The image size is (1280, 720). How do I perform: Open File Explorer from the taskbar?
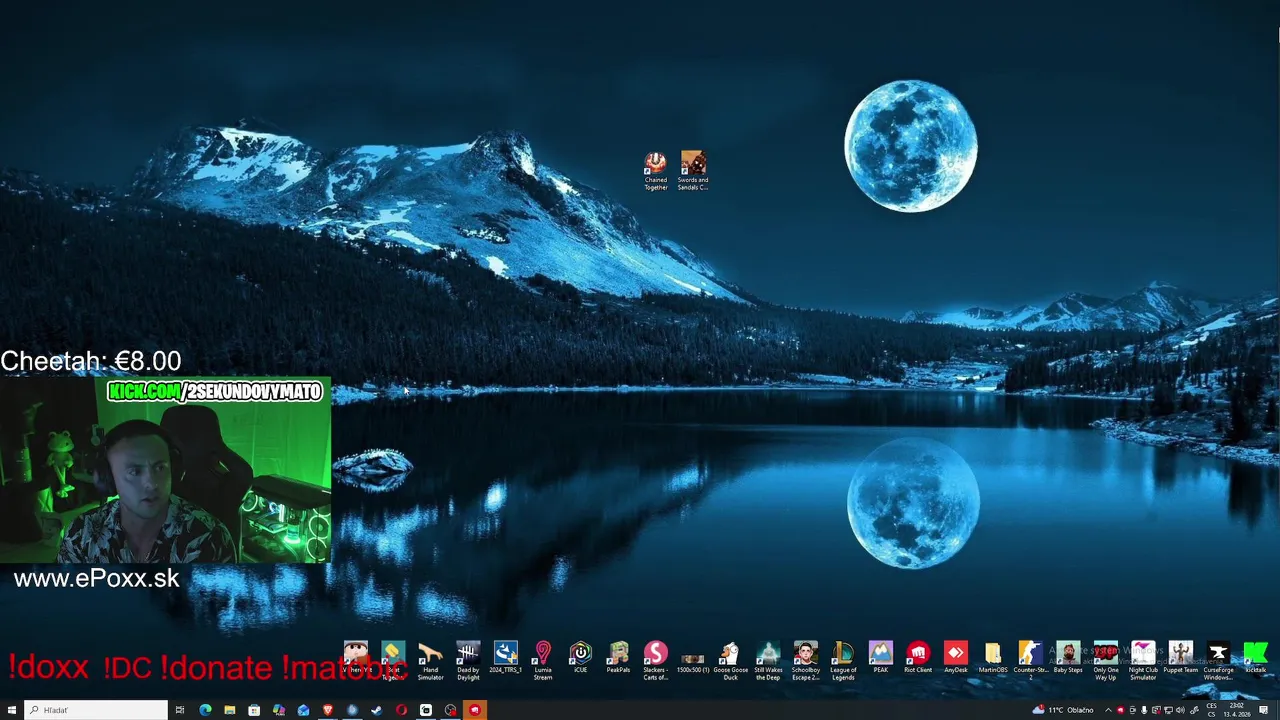pyautogui.click(x=230, y=710)
